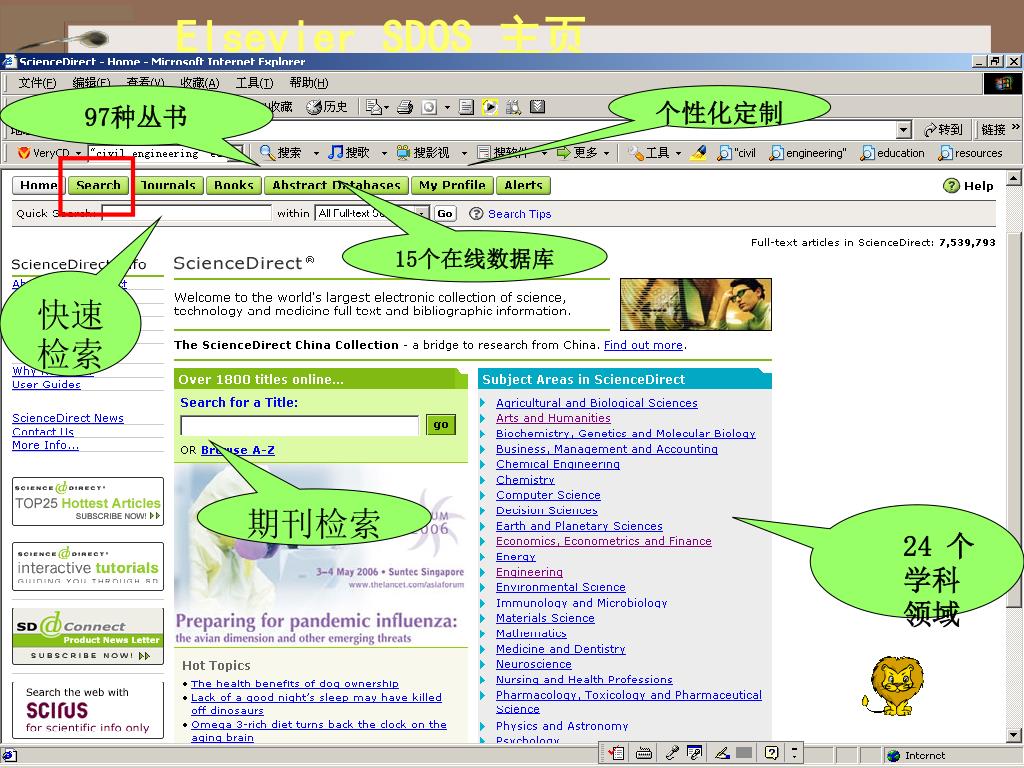Click the Go (转到) address bar button
The width and height of the screenshot is (1024, 768).
pos(943,129)
